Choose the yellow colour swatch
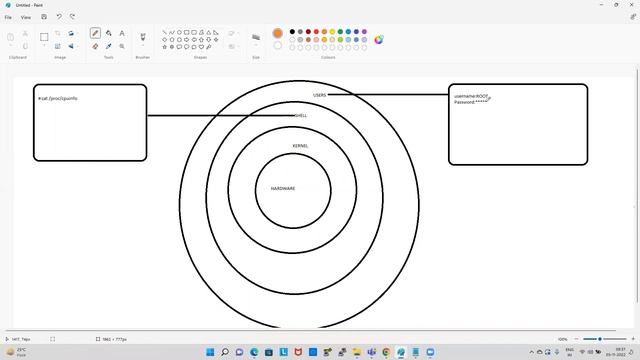Screen dimensions: 640x360 click(x=332, y=31)
